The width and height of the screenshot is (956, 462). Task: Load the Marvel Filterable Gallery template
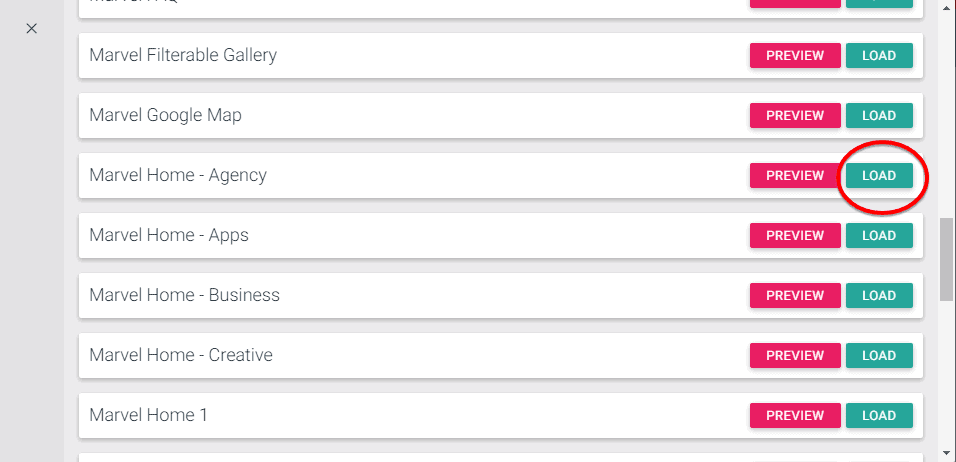(879, 56)
